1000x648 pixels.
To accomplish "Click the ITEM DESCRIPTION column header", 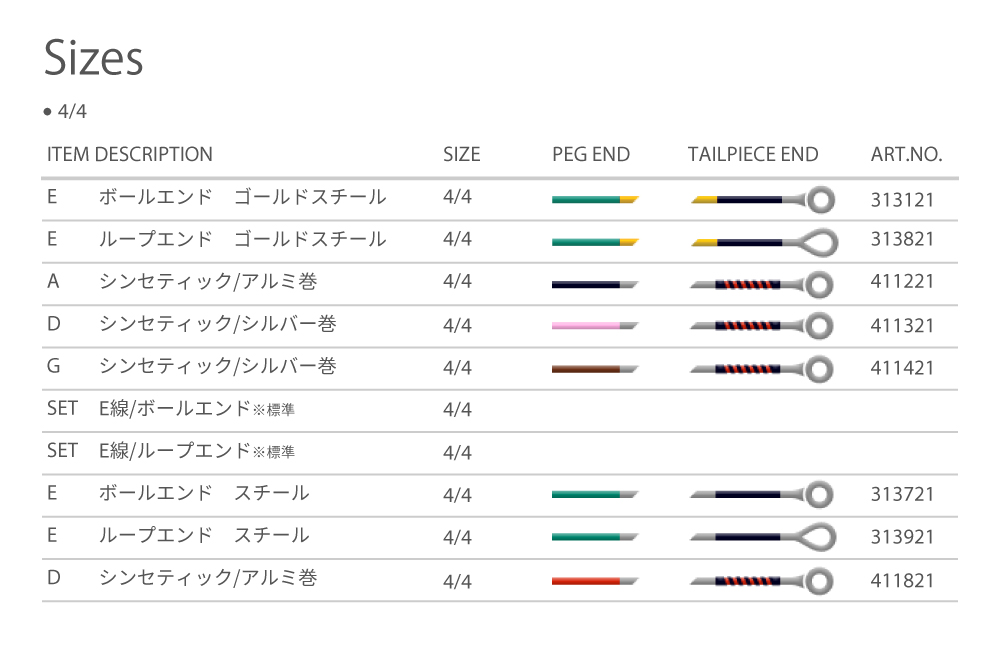I will tap(130, 154).
